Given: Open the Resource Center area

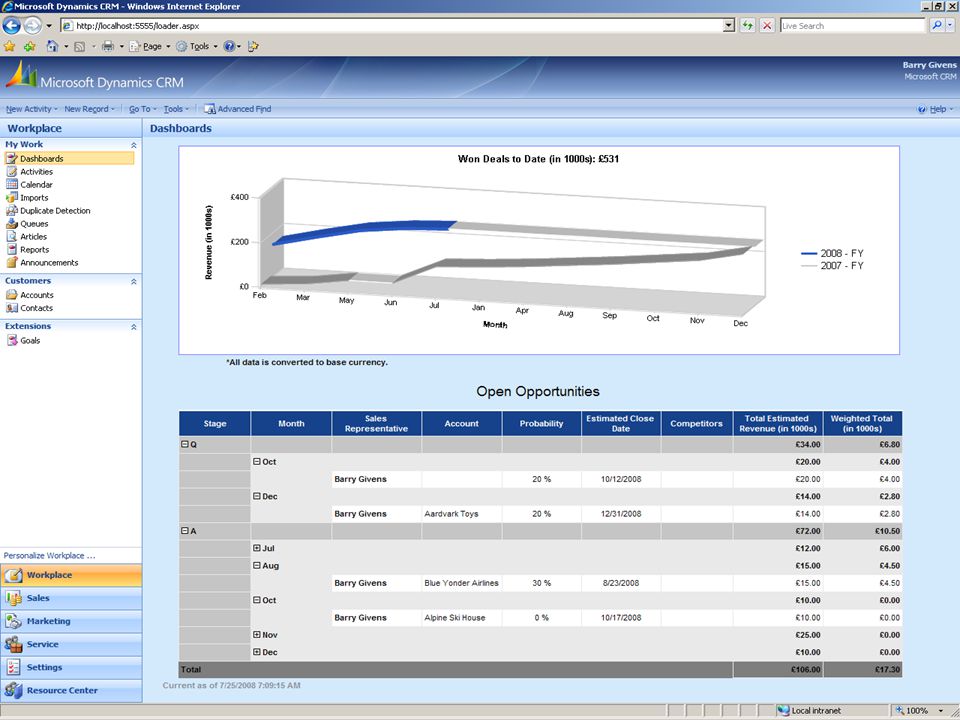Looking at the screenshot, I should click(x=71, y=691).
